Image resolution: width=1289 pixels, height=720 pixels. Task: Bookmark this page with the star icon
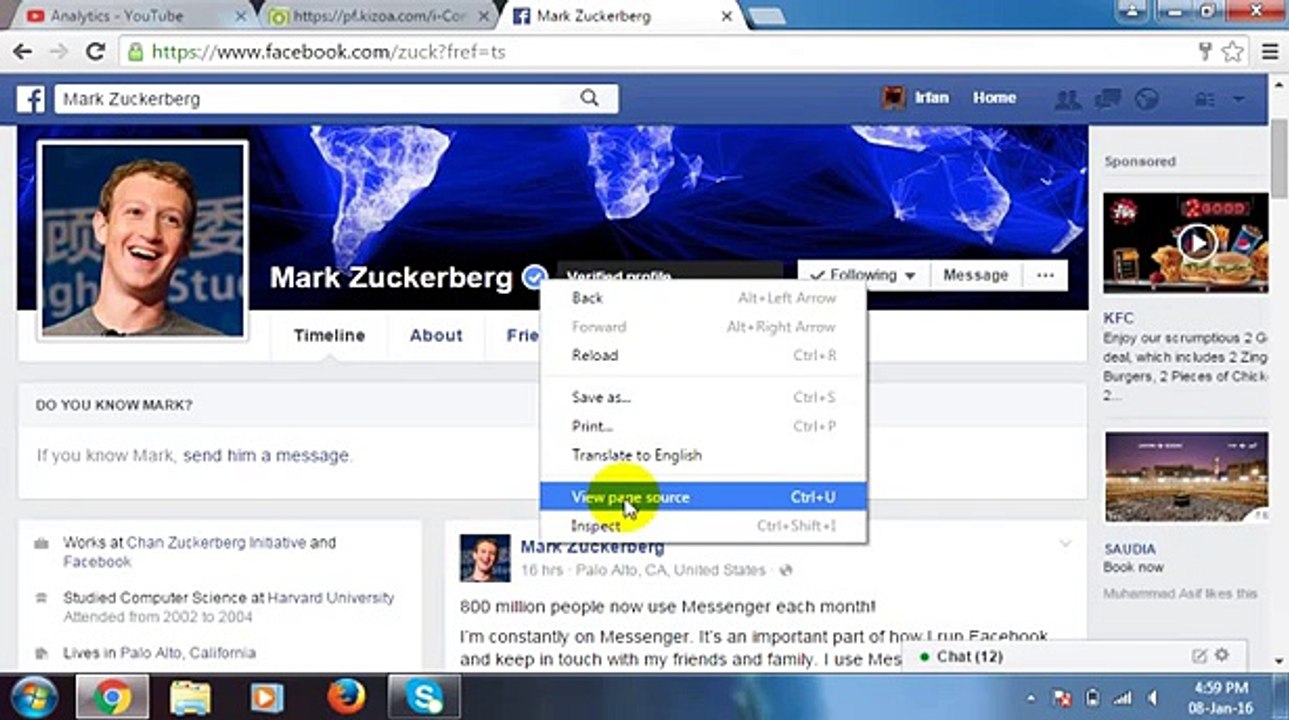tap(1233, 52)
